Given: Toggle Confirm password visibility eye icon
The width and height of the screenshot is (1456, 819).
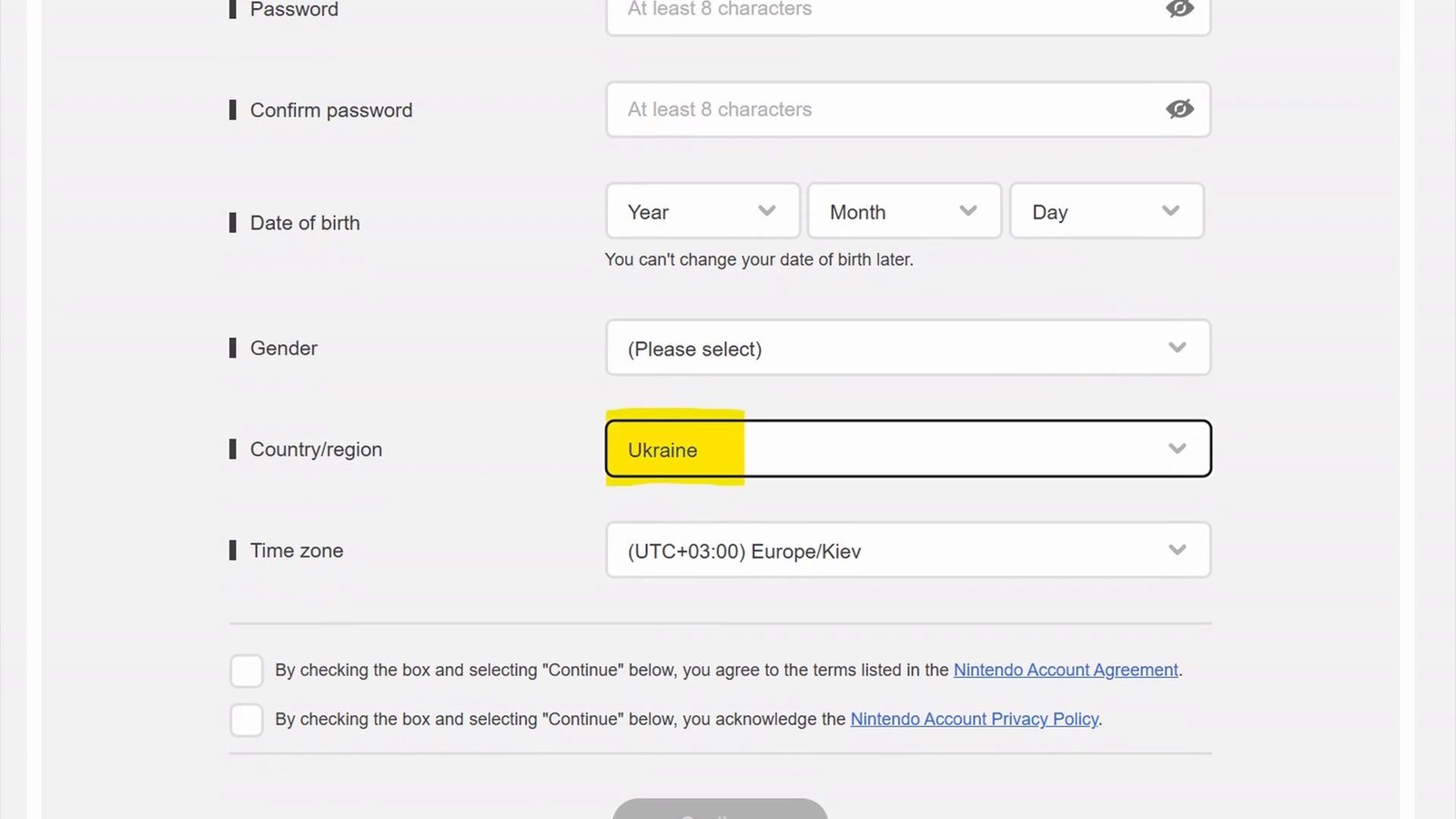Looking at the screenshot, I should [x=1179, y=109].
